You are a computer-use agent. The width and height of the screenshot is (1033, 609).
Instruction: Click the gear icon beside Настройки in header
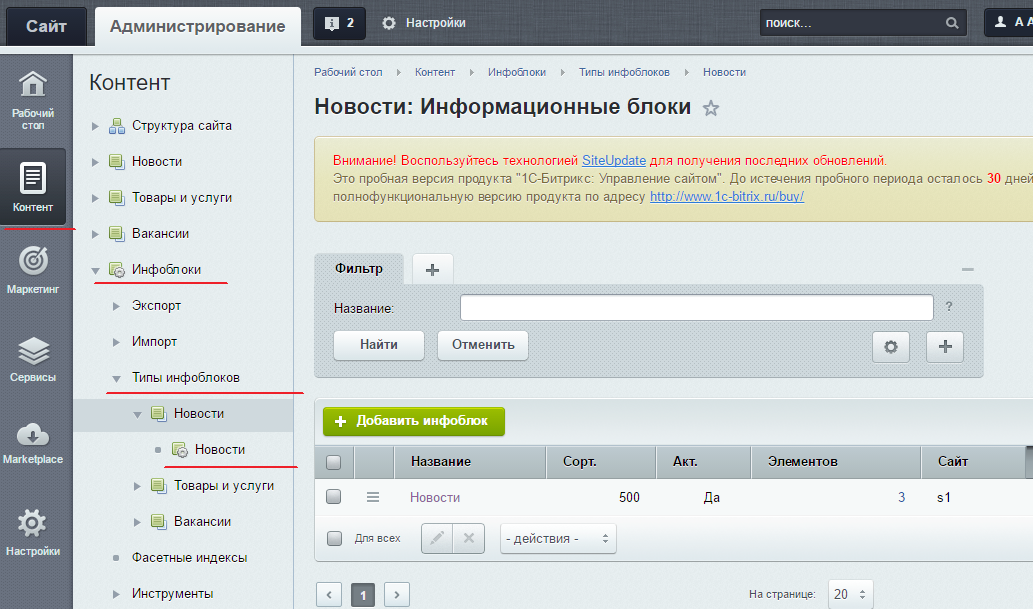[389, 23]
